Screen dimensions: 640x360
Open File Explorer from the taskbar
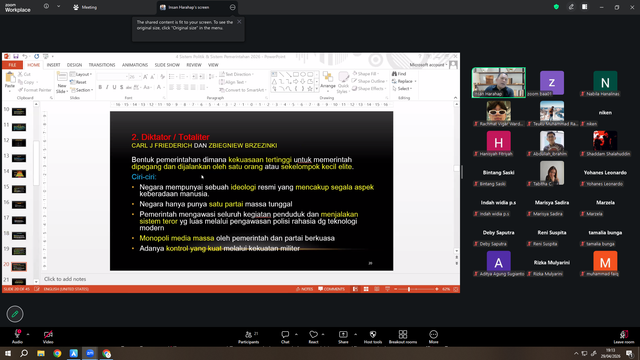41,353
